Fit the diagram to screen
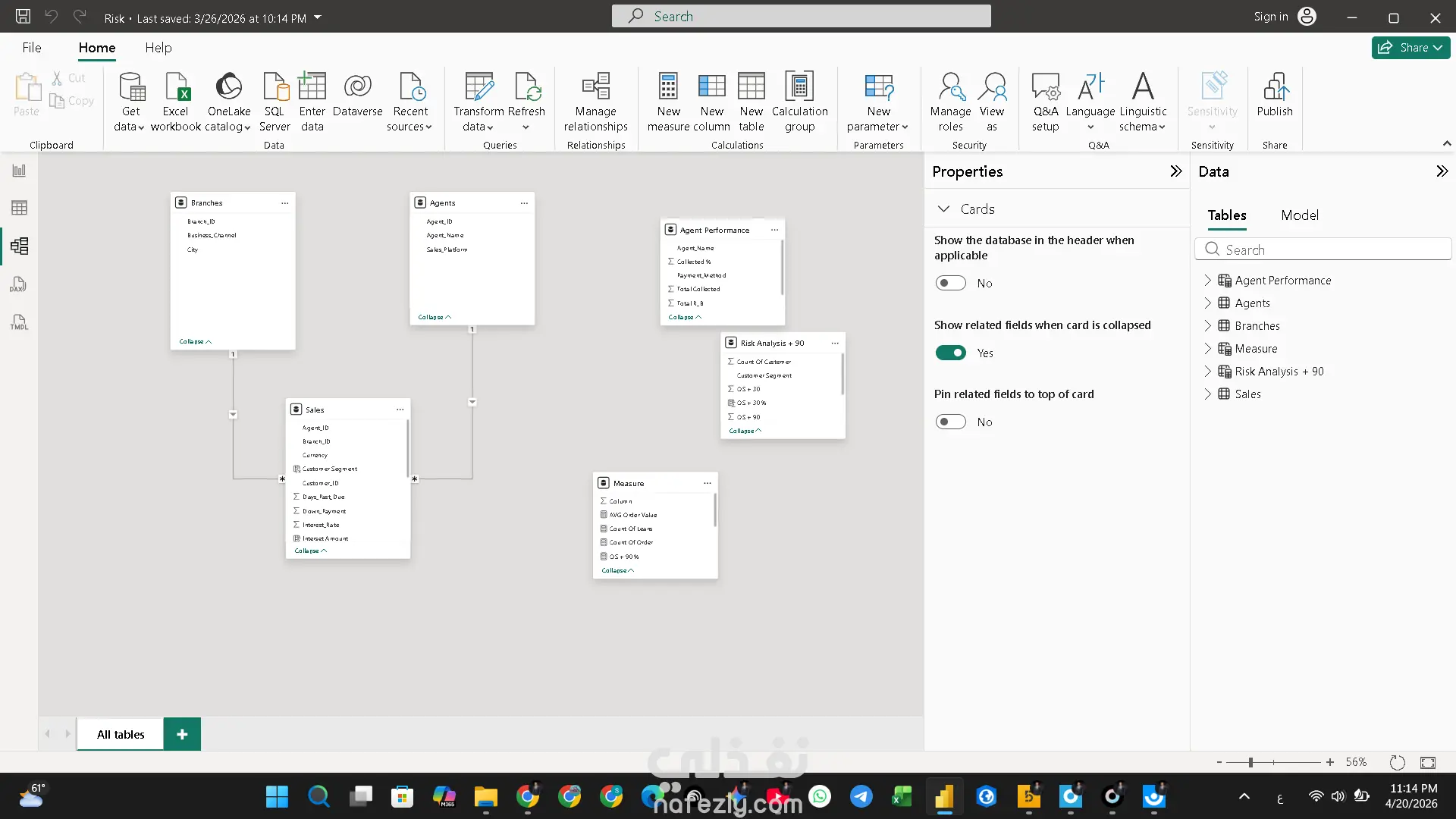The height and width of the screenshot is (819, 1456). (1428, 762)
